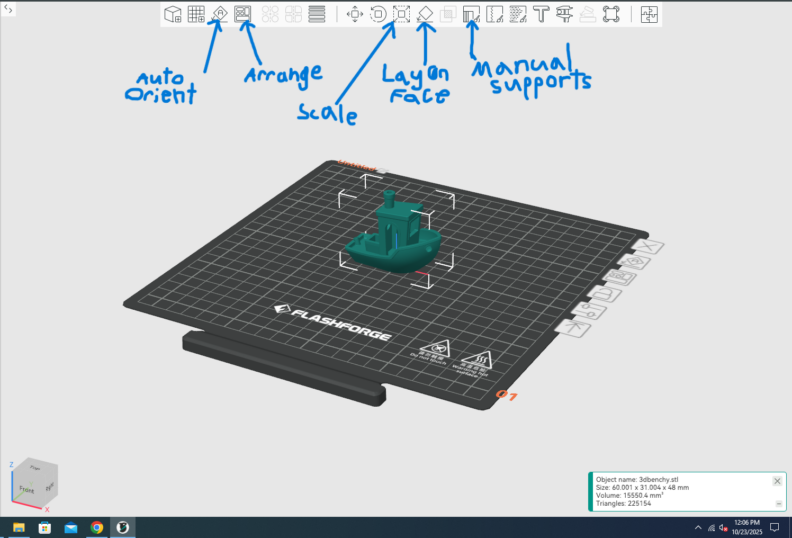Click the slicer app taskbar icon
Viewport: 792px width, 538px height.
tap(122, 527)
